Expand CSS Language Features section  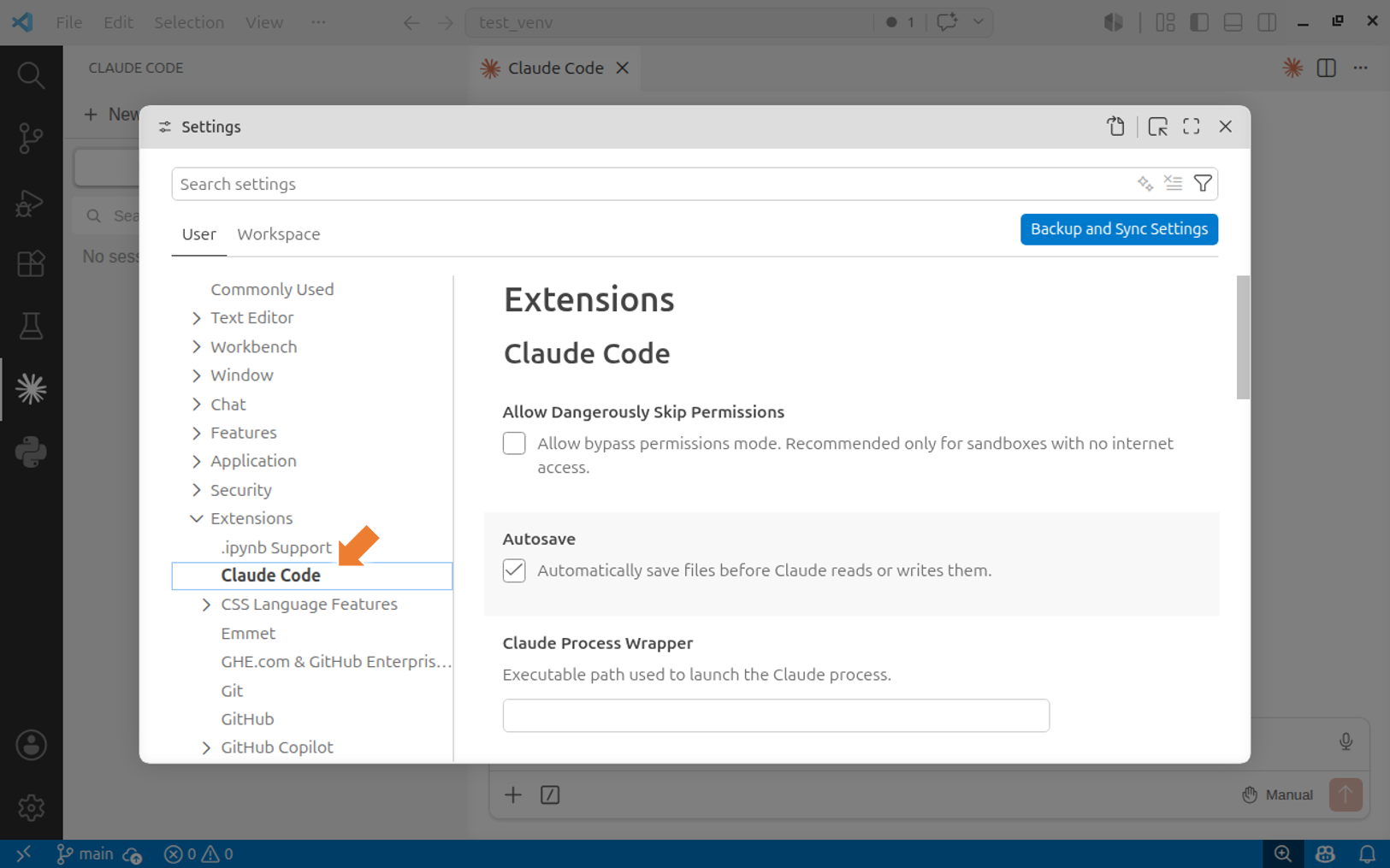pyautogui.click(x=206, y=605)
